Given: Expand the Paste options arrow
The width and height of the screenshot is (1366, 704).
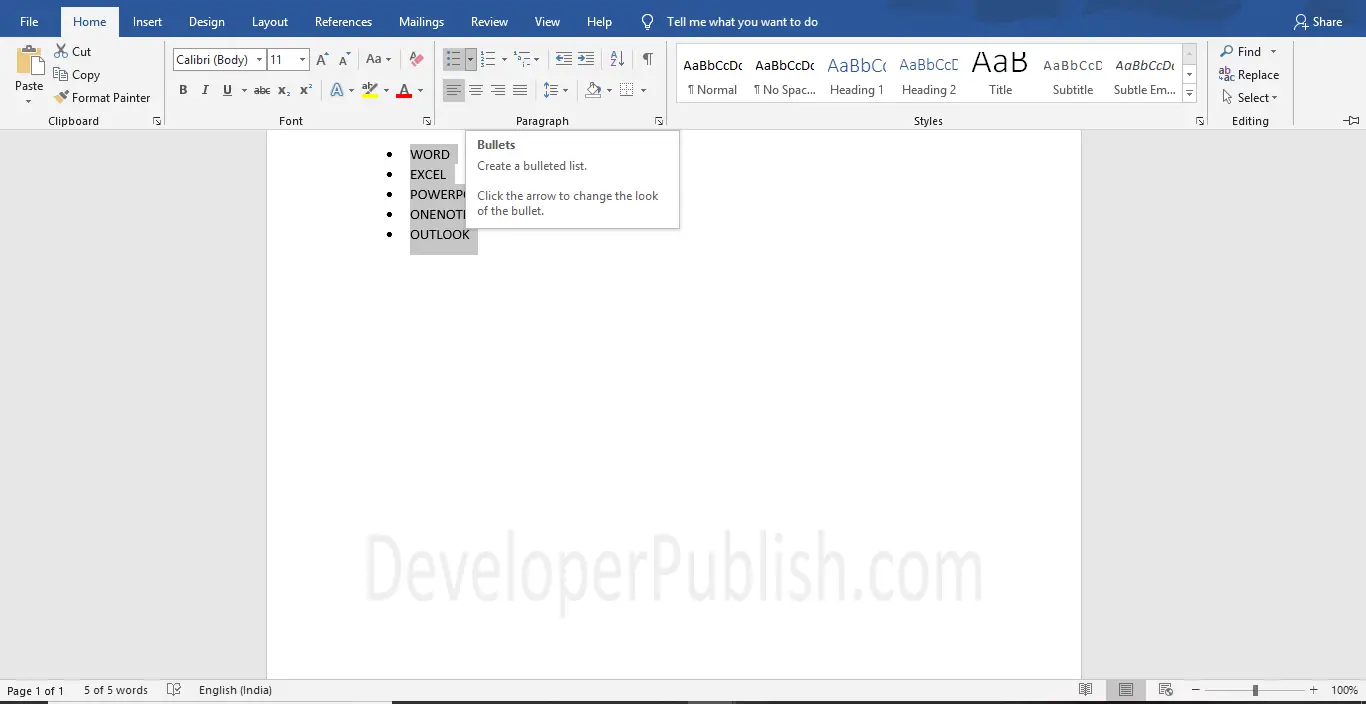Looking at the screenshot, I should tap(28, 101).
